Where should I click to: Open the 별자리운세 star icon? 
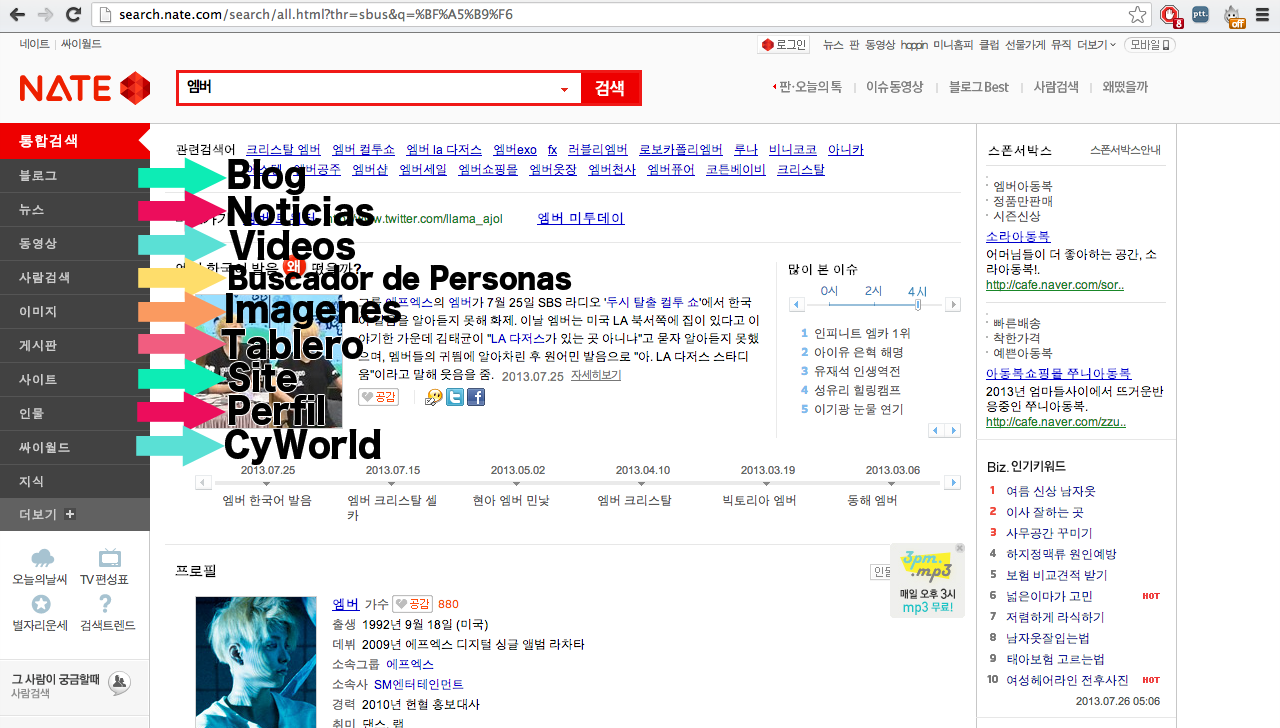click(x=41, y=604)
